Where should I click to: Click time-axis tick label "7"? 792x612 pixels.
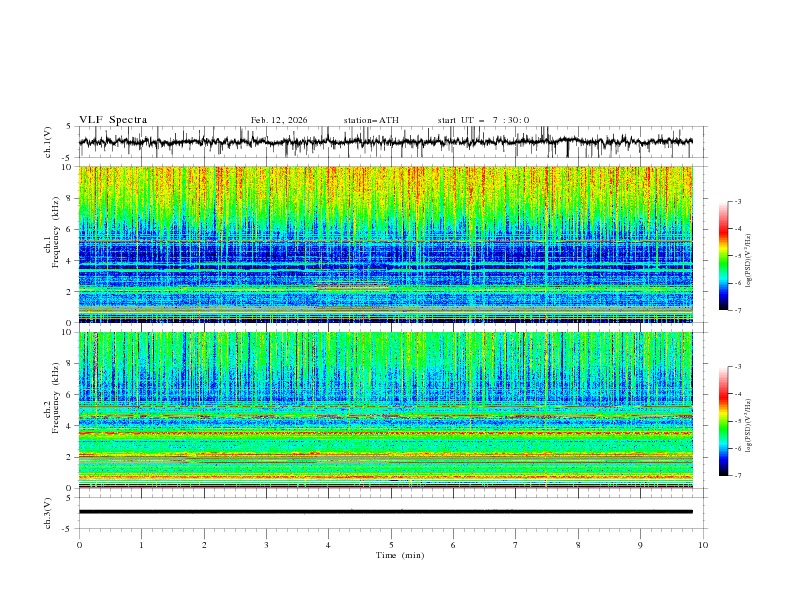click(516, 545)
